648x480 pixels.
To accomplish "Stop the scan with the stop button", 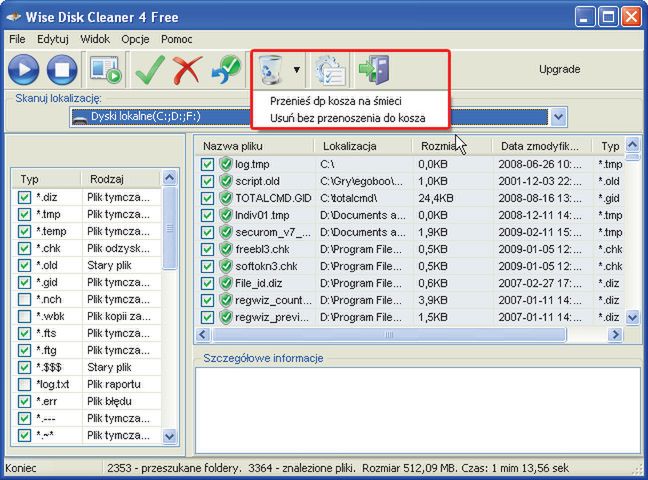I will pos(62,69).
